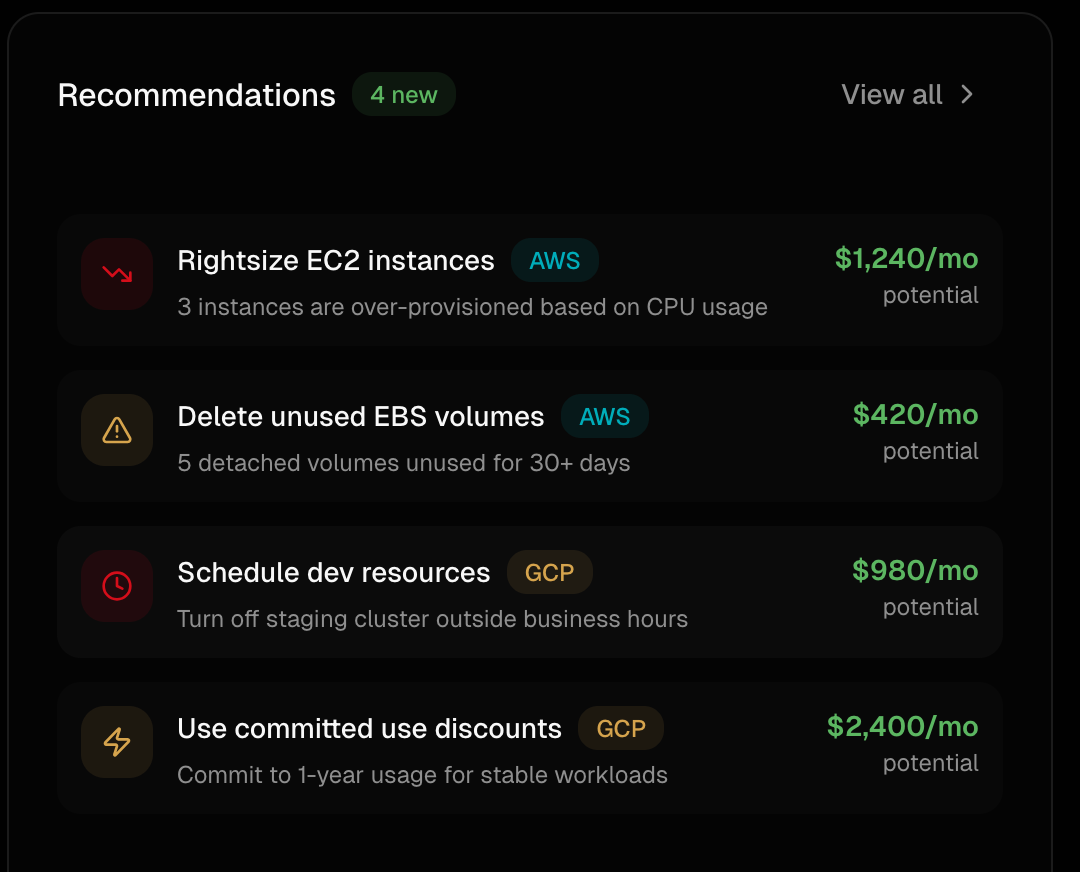Select the warning triangle icon beside Delete unused EBS volumes
This screenshot has height=872, width=1080.
point(116,430)
